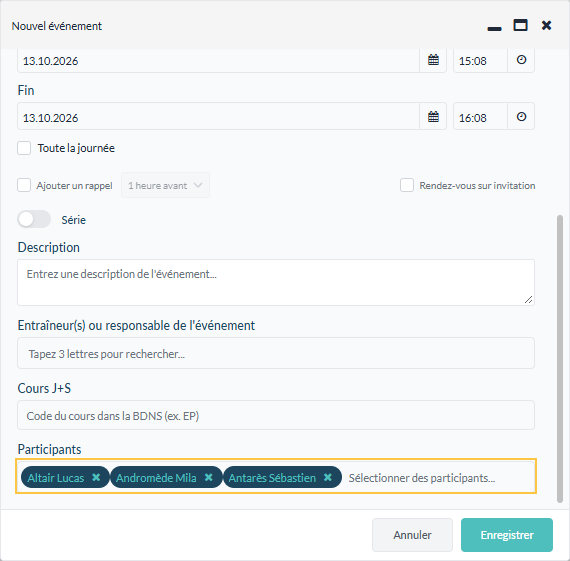Focus the Entraîneur(s) ou responsable search field

(x=276, y=353)
